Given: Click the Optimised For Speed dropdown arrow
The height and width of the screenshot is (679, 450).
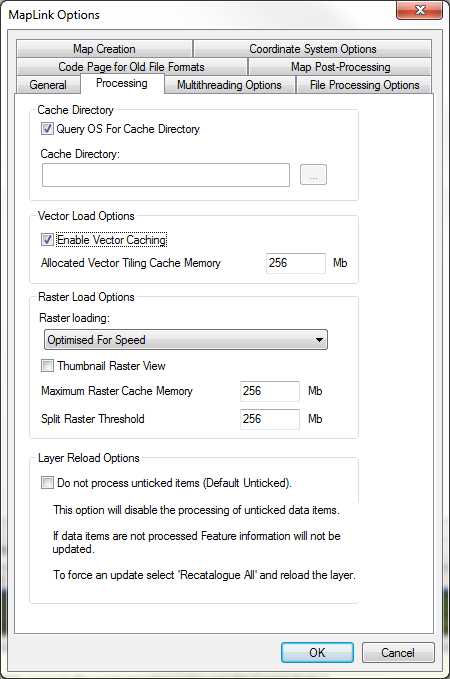Looking at the screenshot, I should coord(319,340).
